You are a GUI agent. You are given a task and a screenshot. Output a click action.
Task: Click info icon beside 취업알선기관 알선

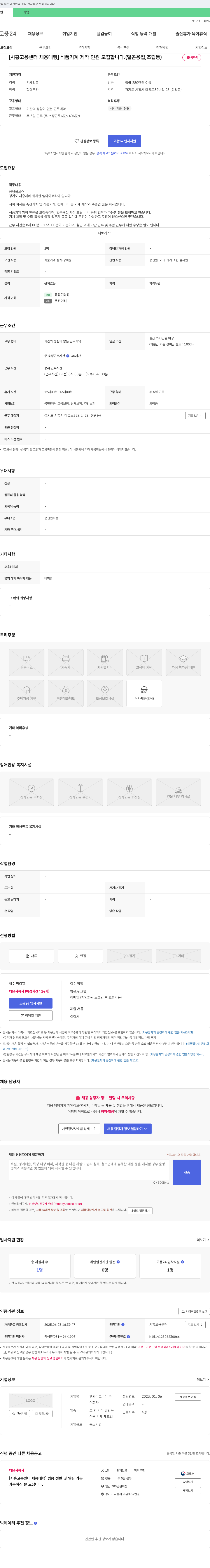click(118, 1262)
